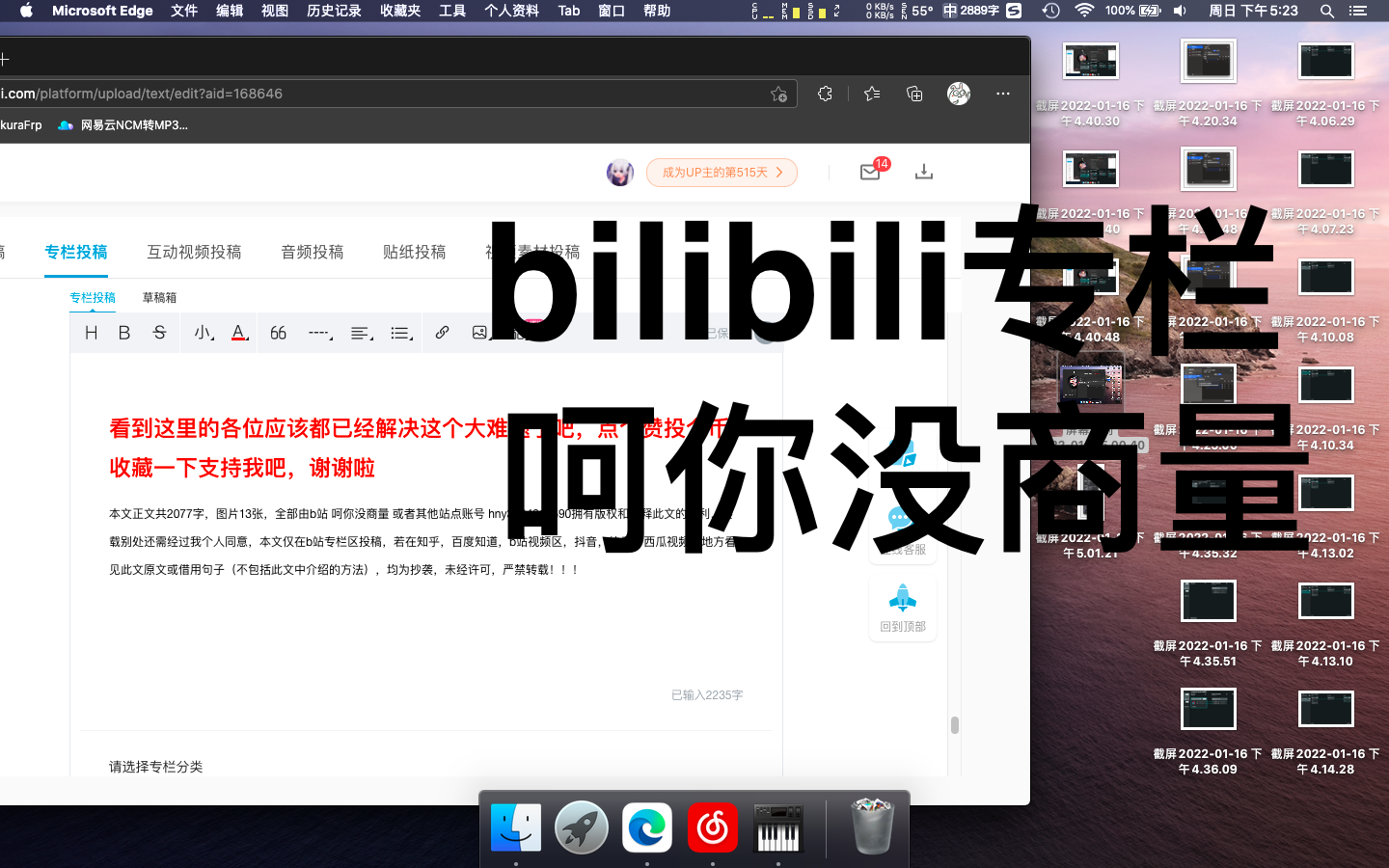The image size is (1389, 868).
Task: Open Apple menu
Action: [26, 11]
